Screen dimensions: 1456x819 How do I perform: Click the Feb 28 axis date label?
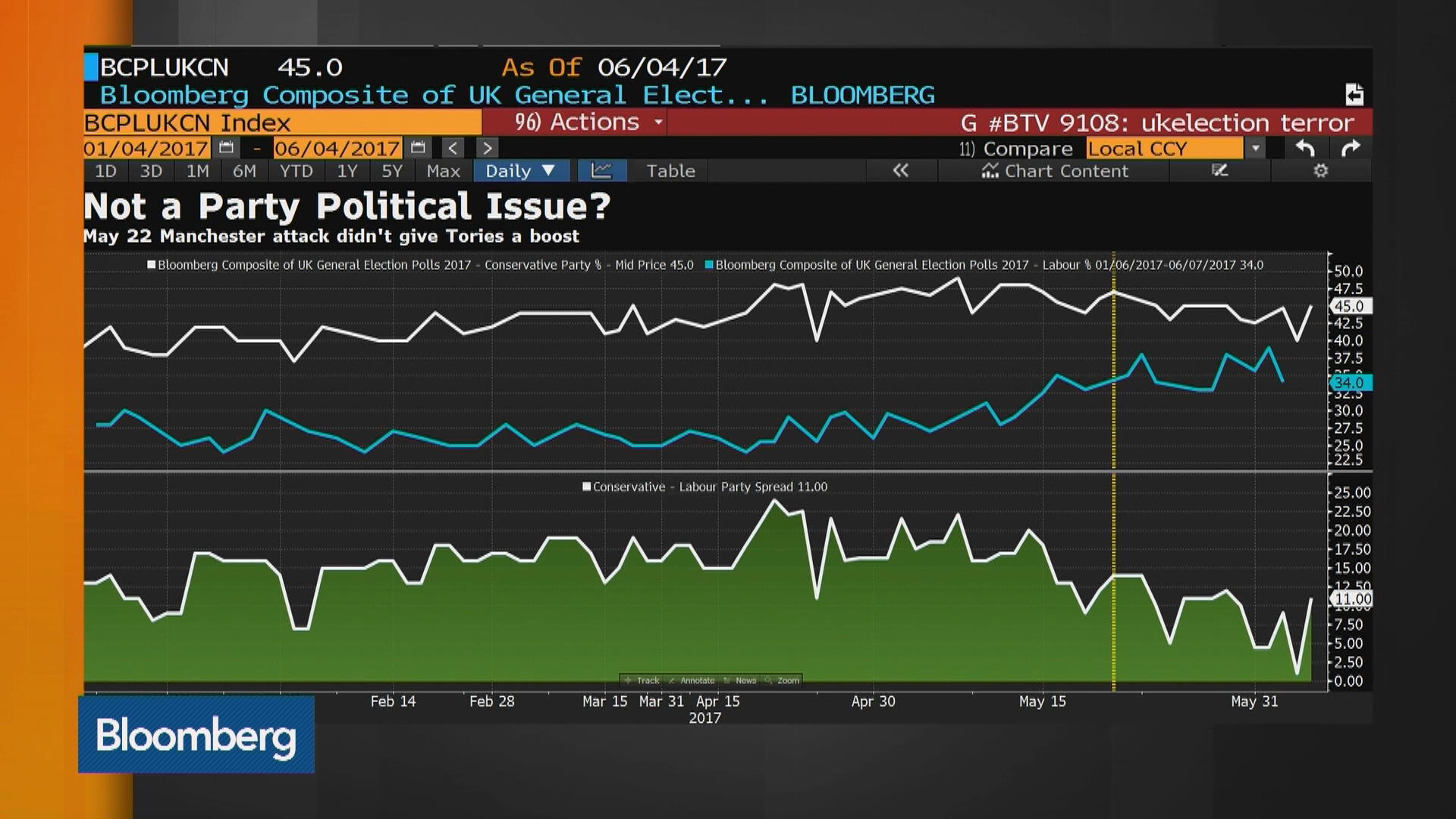491,701
